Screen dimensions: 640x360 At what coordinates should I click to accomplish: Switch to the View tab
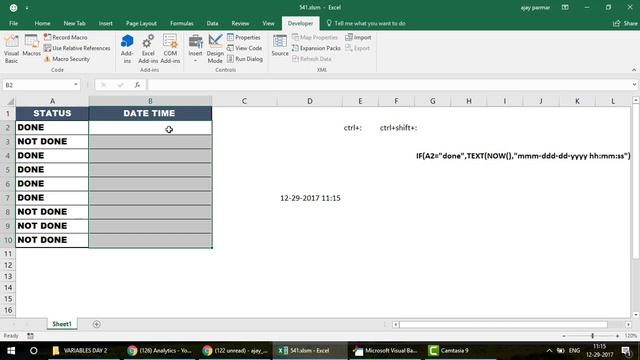(268, 23)
